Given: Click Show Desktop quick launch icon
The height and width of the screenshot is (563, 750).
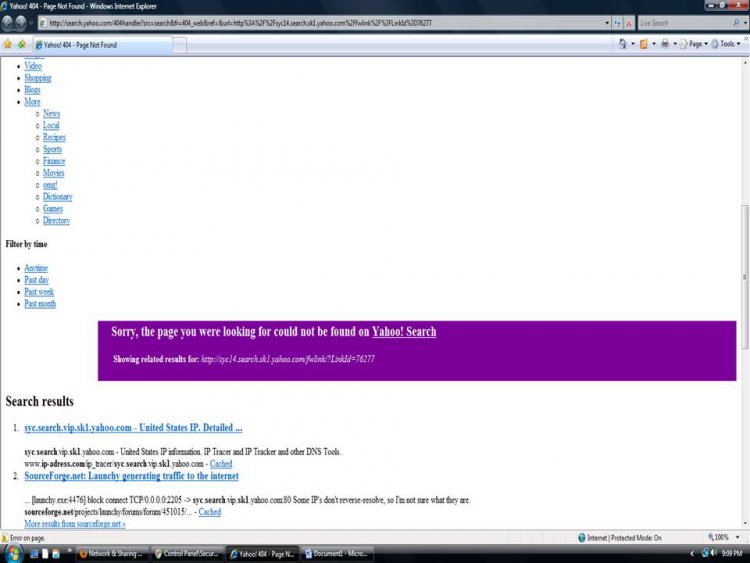Looking at the screenshot, I should pyautogui.click(x=33, y=554).
